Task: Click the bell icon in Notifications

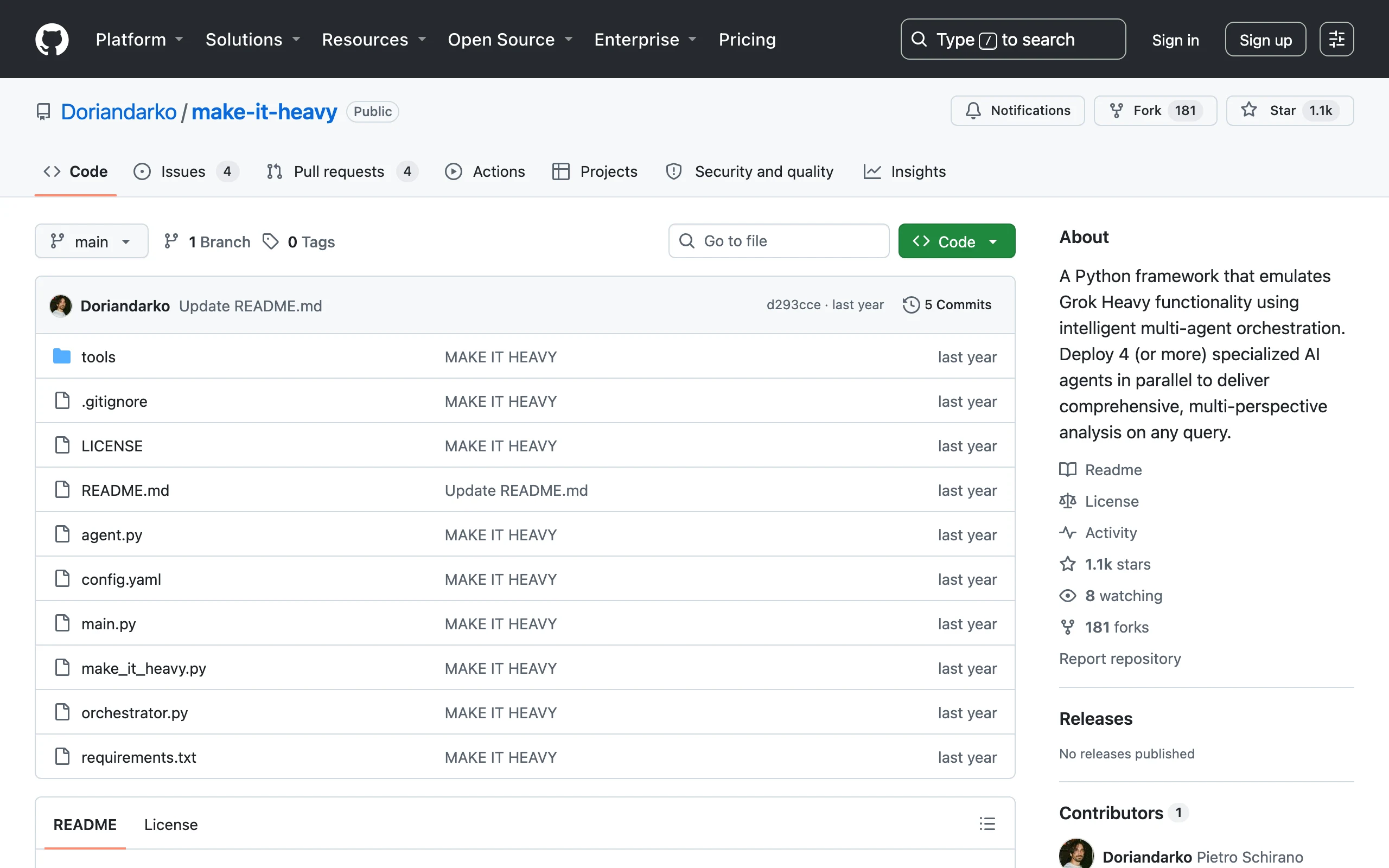Action: coord(973,110)
